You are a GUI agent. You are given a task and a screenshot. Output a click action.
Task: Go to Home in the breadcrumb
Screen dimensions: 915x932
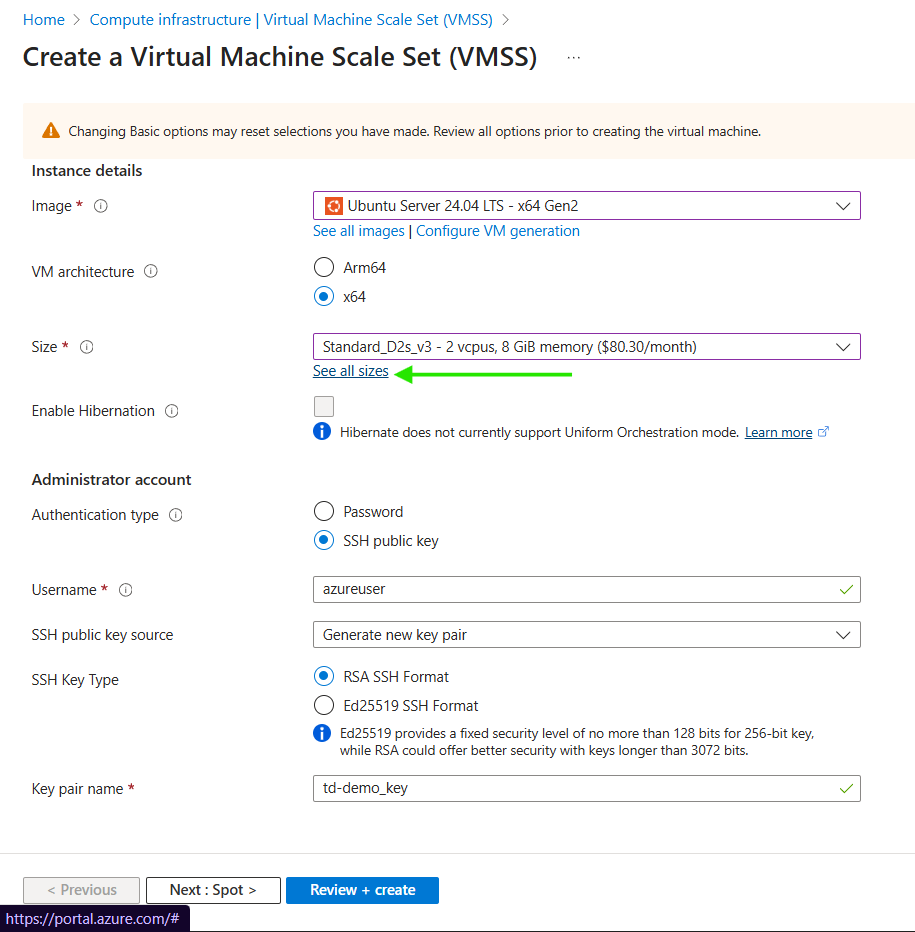(43, 20)
